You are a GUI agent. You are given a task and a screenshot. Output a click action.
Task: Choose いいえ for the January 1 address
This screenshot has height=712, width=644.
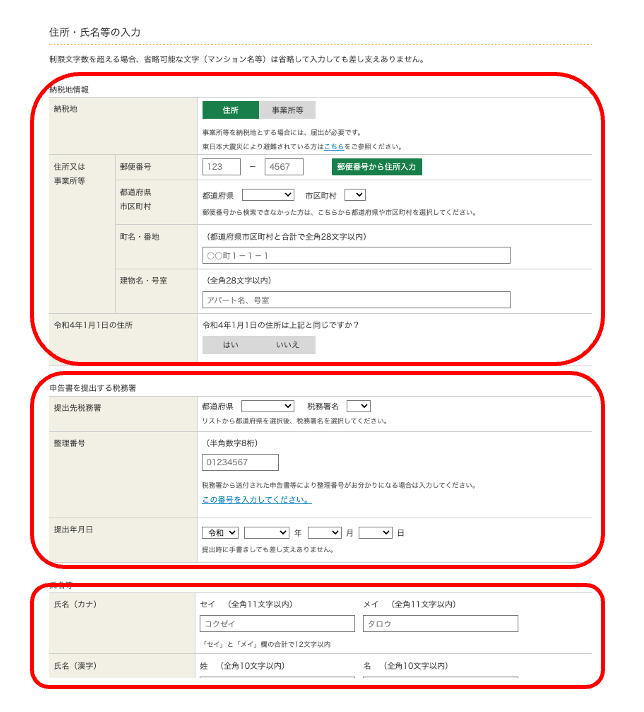click(287, 345)
